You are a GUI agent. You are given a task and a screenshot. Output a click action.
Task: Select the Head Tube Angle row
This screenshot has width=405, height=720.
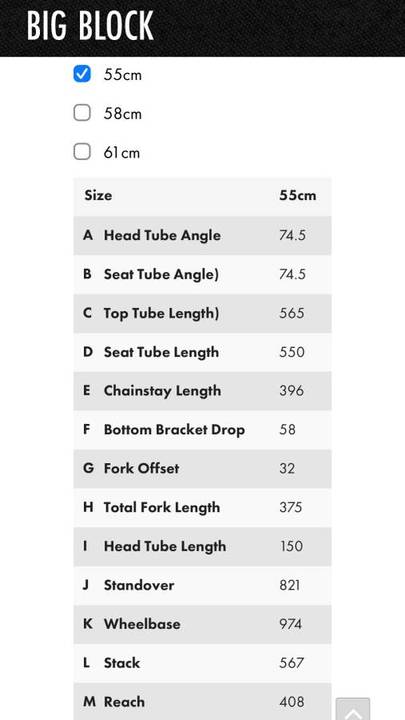click(202, 236)
